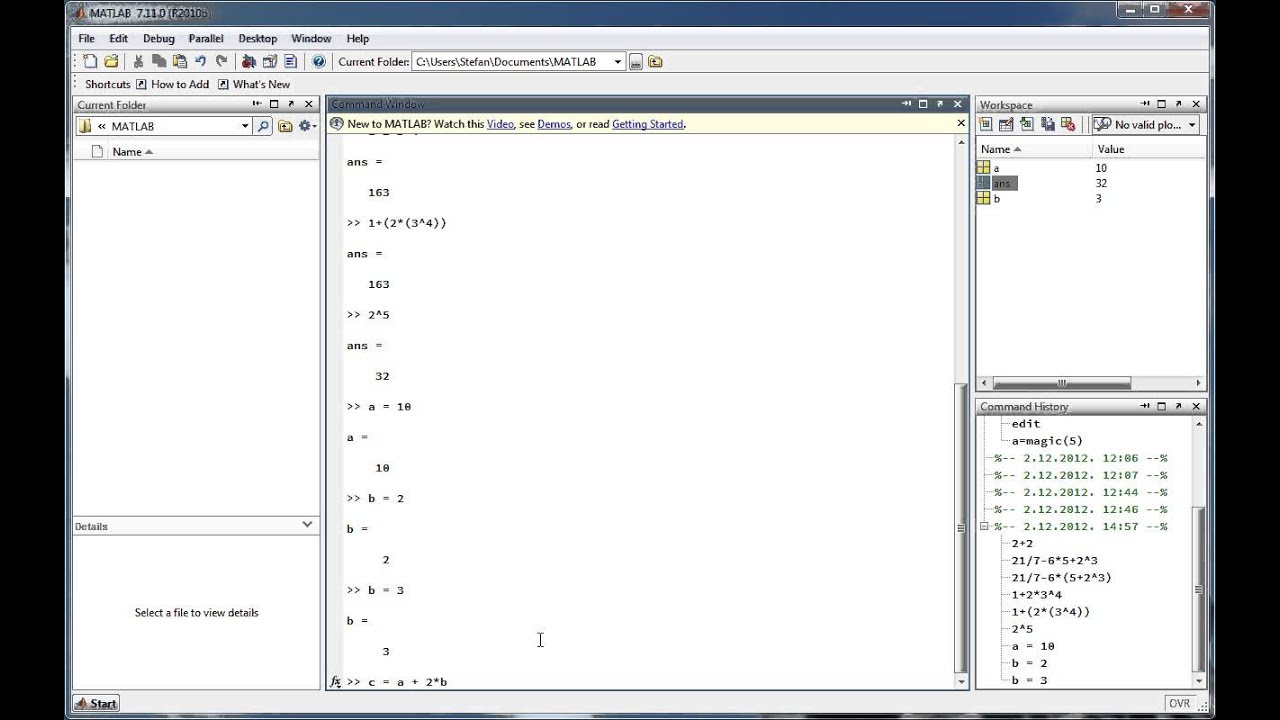The image size is (1280, 720).
Task: Select 'a = 10' in Command History
Action: pos(1033,646)
